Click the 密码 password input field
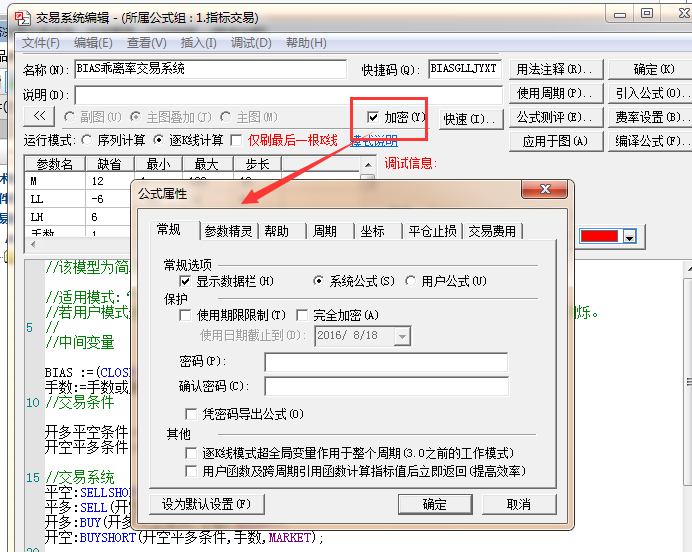 (x=386, y=361)
